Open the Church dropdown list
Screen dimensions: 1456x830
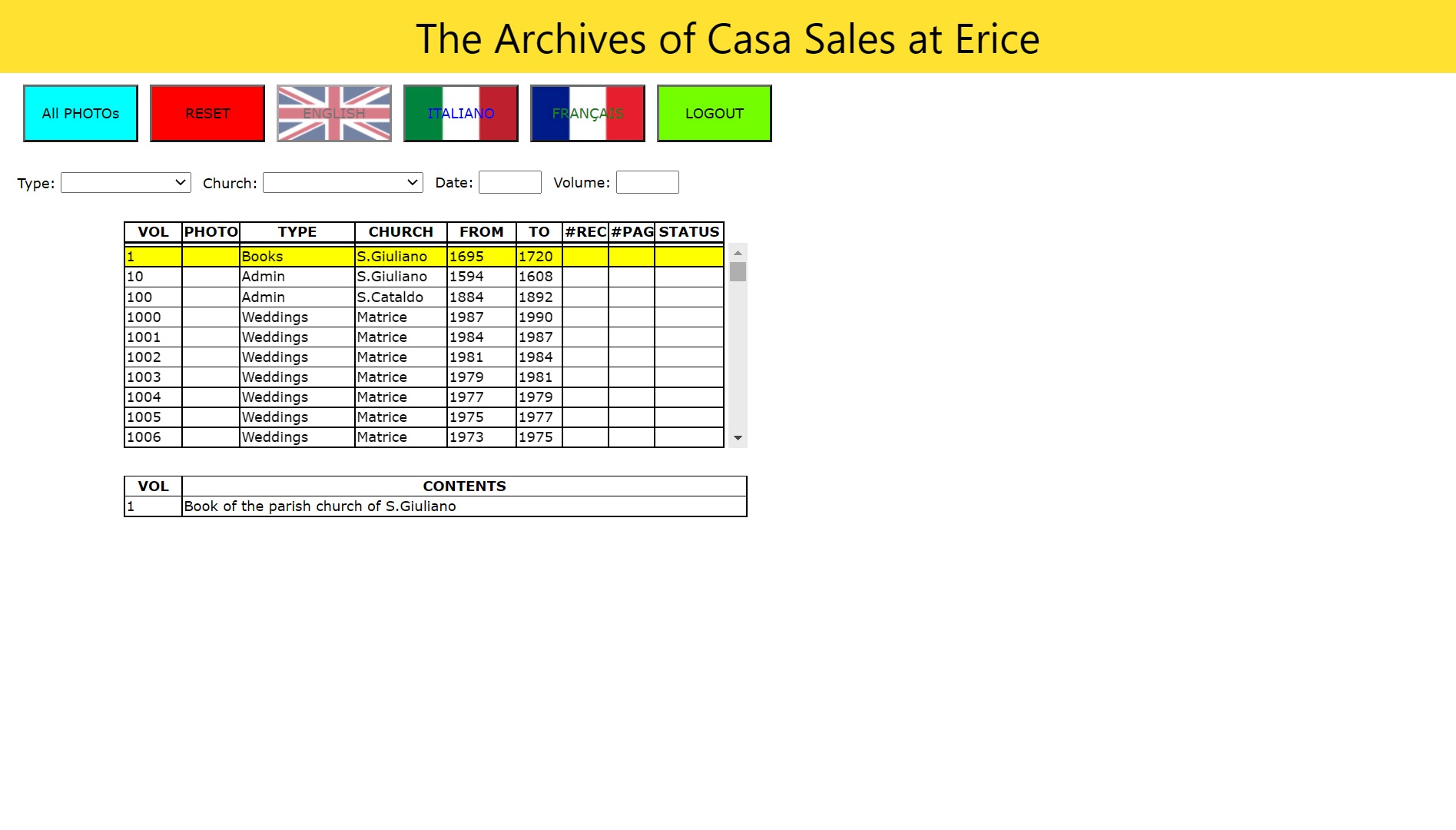[x=343, y=182]
